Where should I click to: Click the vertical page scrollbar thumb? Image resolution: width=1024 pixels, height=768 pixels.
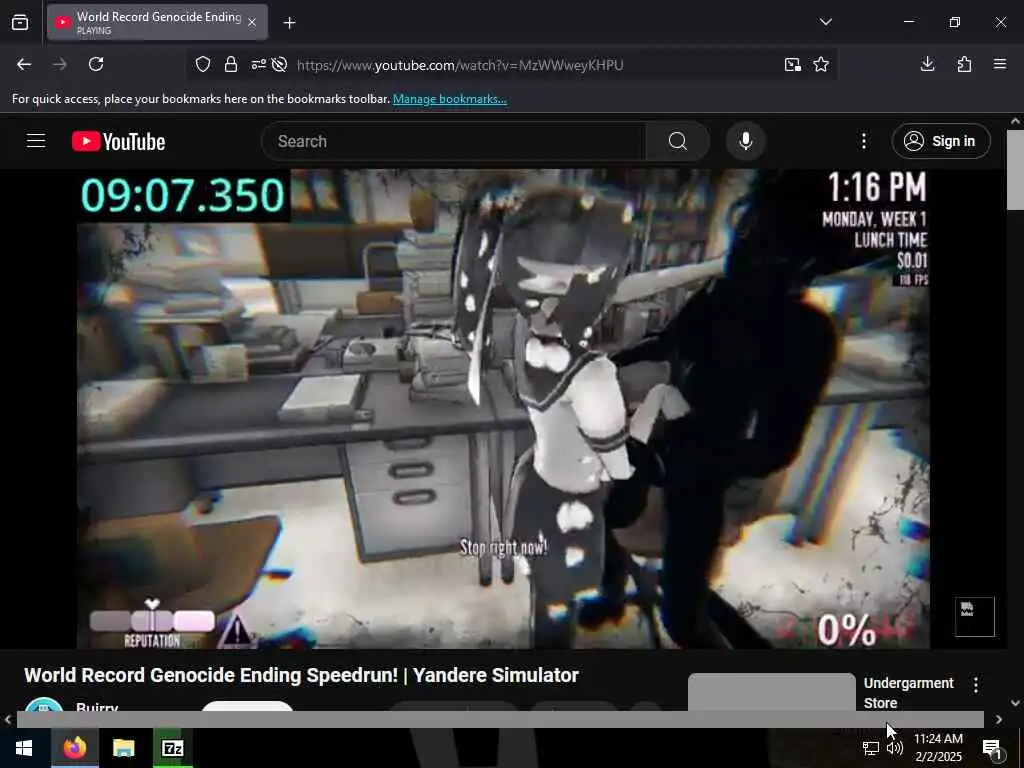point(1015,170)
